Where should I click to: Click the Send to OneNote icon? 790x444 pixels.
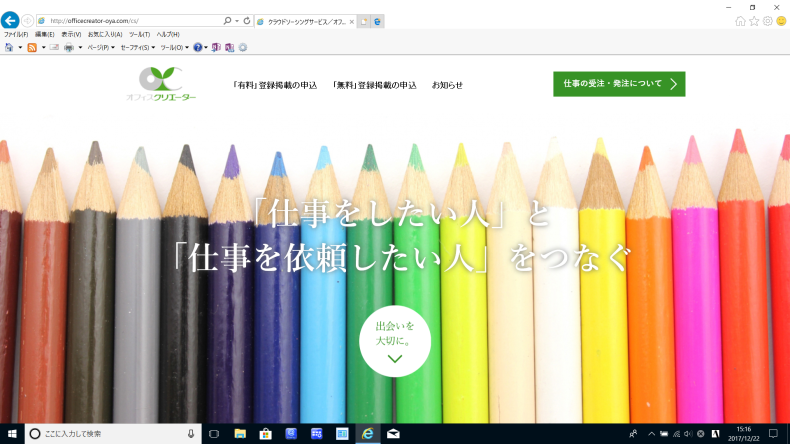click(216, 47)
